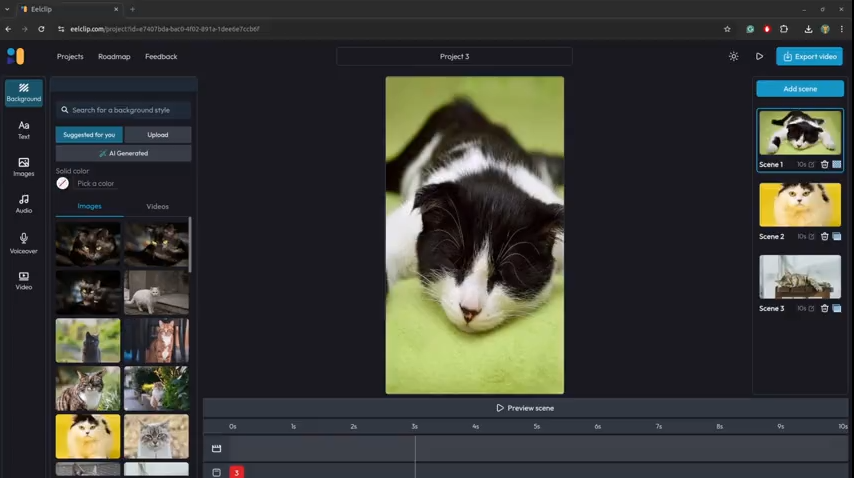Open Roadmap link

pos(114,56)
